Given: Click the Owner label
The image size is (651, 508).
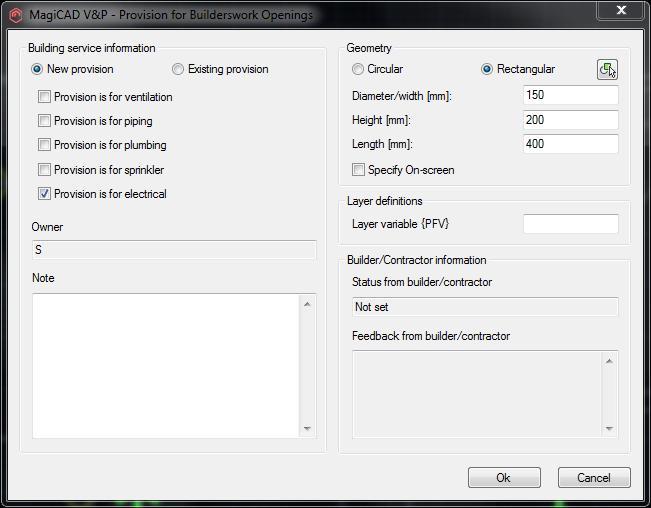Looking at the screenshot, I should 47,227.
